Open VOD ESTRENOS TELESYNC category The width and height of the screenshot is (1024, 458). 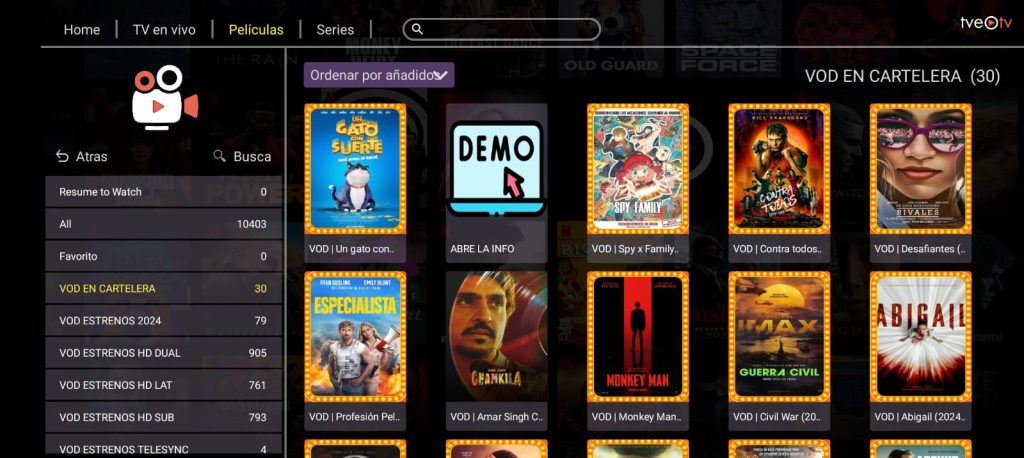tap(163, 446)
